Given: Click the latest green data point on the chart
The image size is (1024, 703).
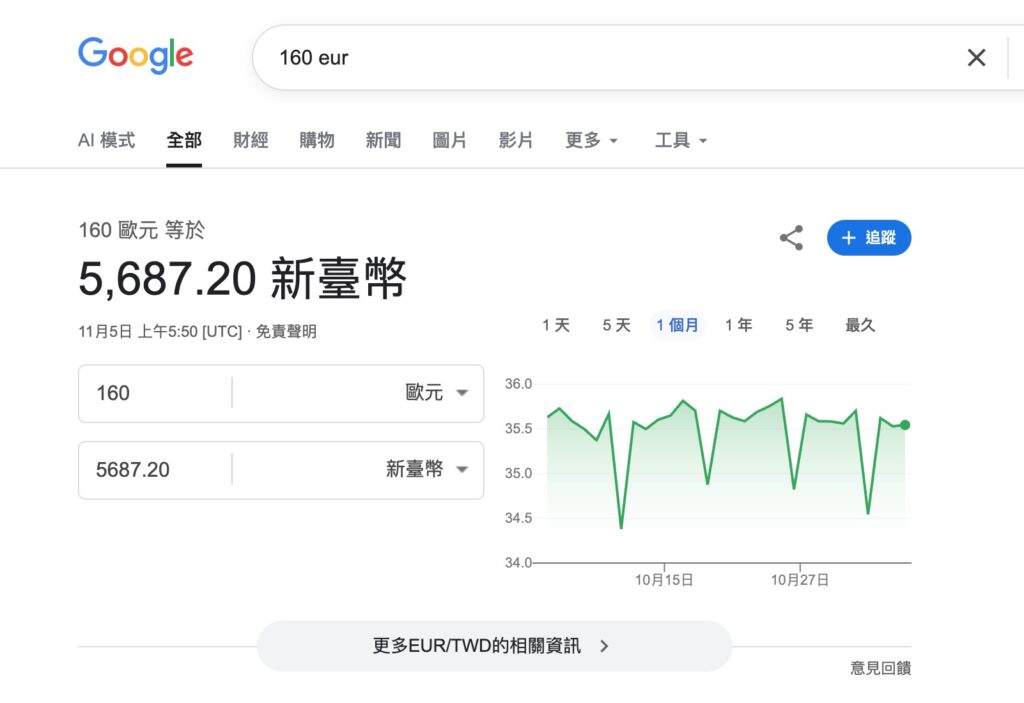Looking at the screenshot, I should tap(904, 424).
